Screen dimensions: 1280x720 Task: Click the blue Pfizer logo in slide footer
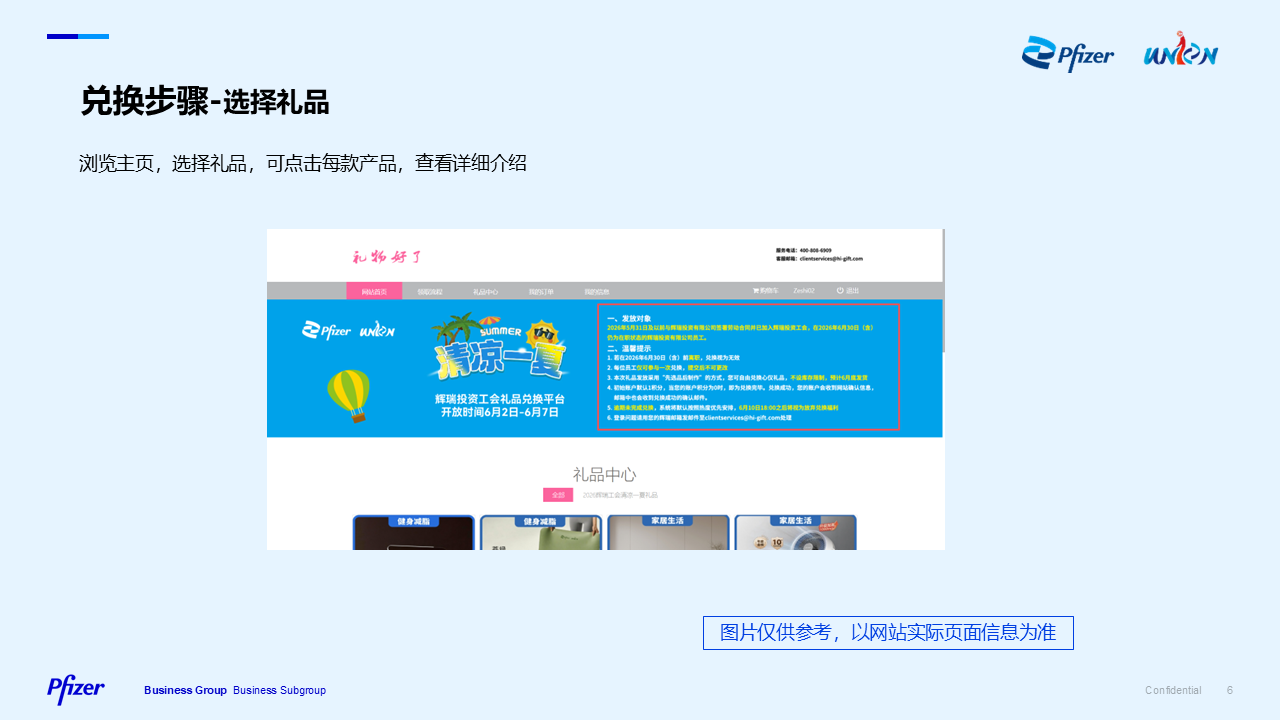coord(76,689)
